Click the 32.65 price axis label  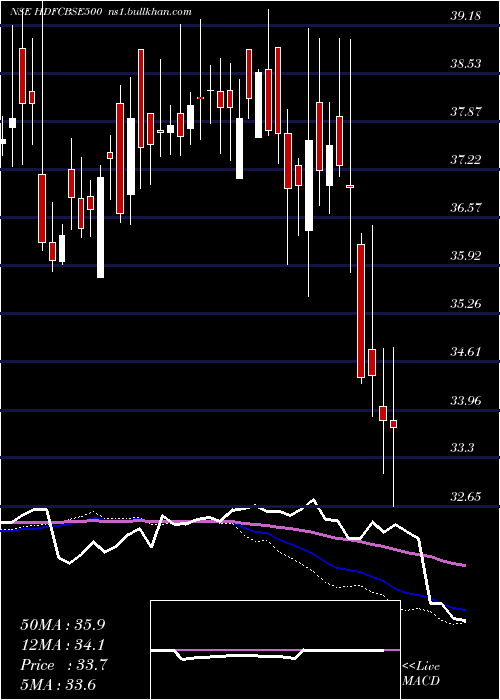coord(465,496)
